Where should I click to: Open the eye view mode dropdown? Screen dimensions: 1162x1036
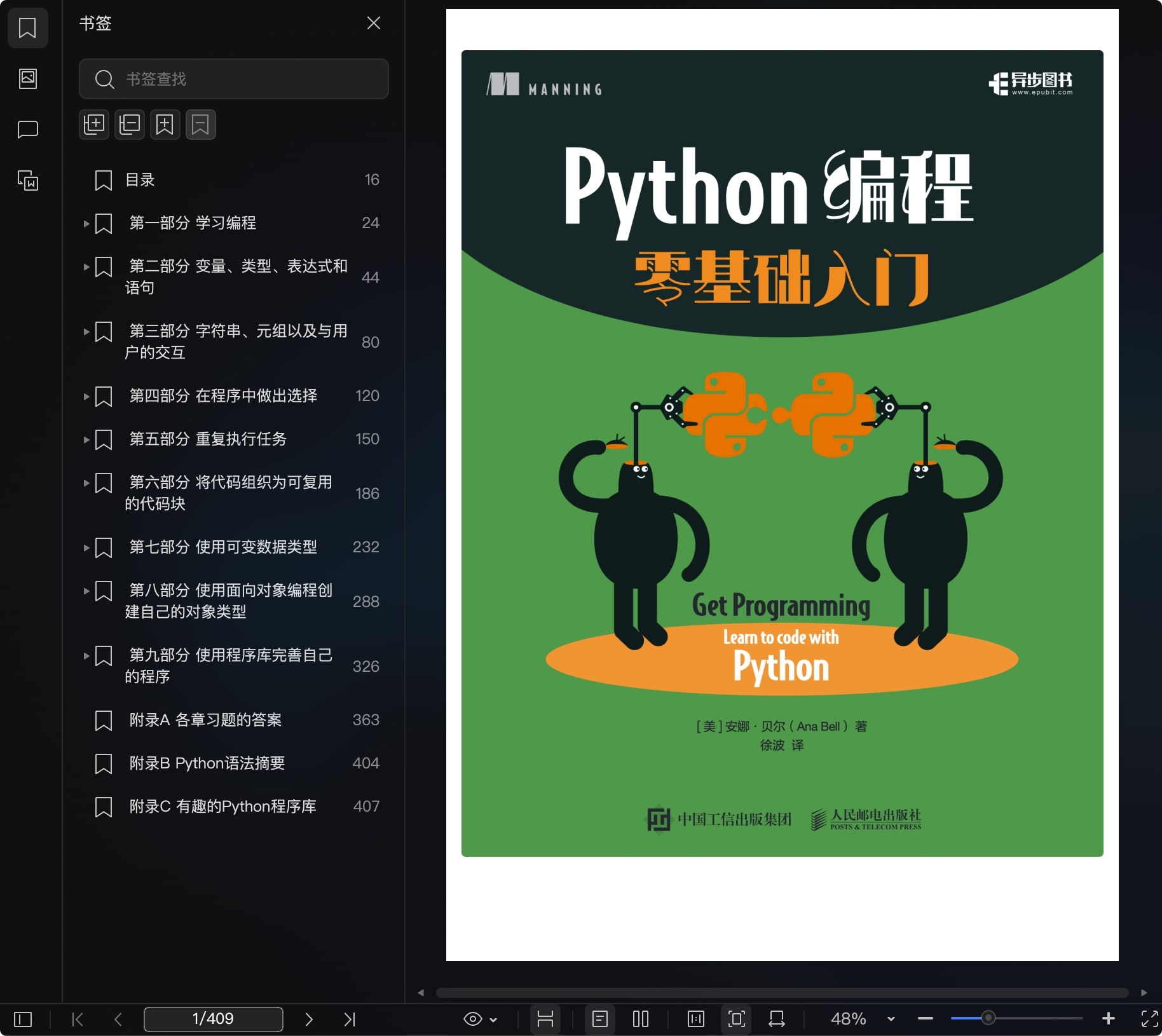480,1019
